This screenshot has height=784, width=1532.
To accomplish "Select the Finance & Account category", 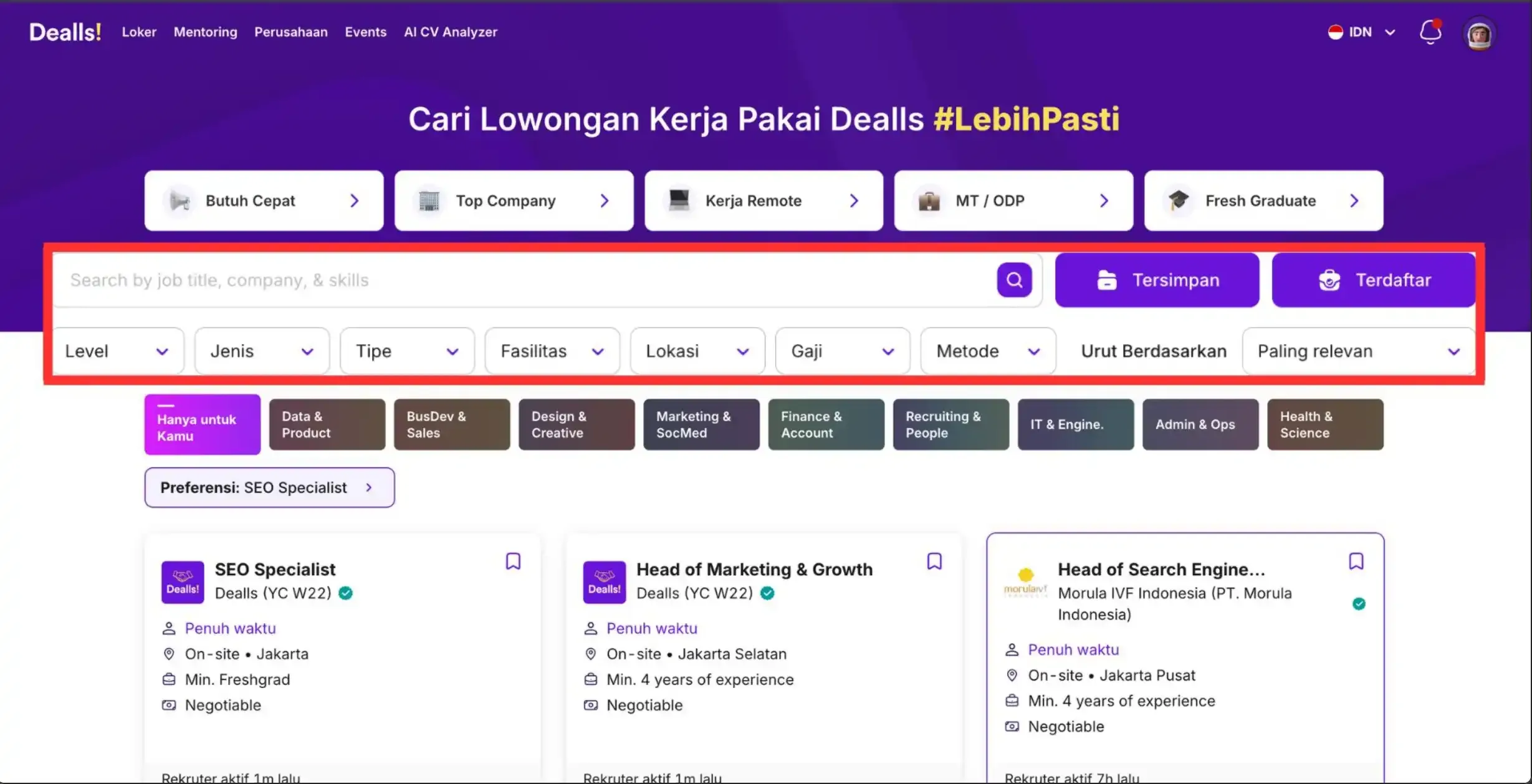I will [826, 424].
